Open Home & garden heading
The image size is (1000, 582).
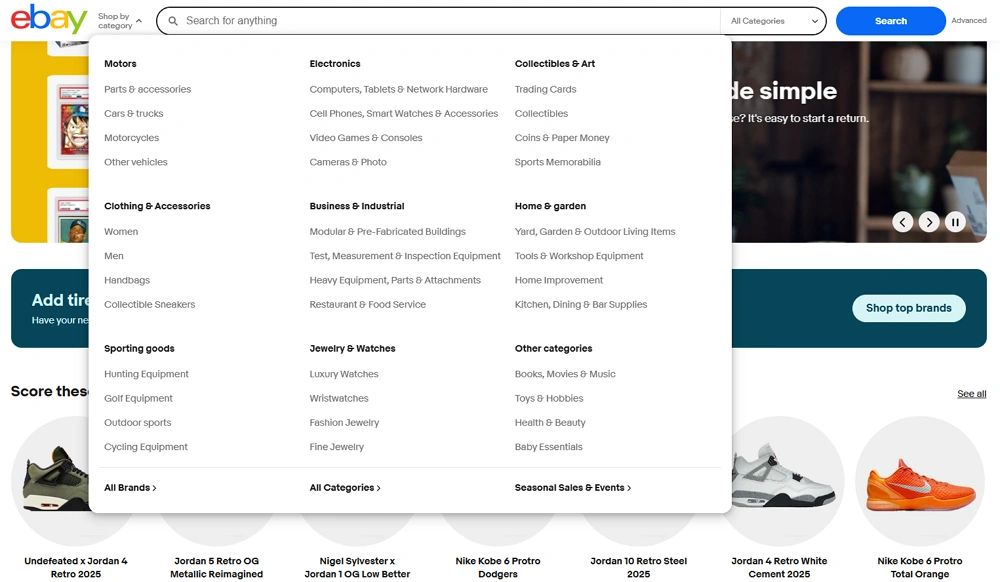pyautogui.click(x=550, y=206)
